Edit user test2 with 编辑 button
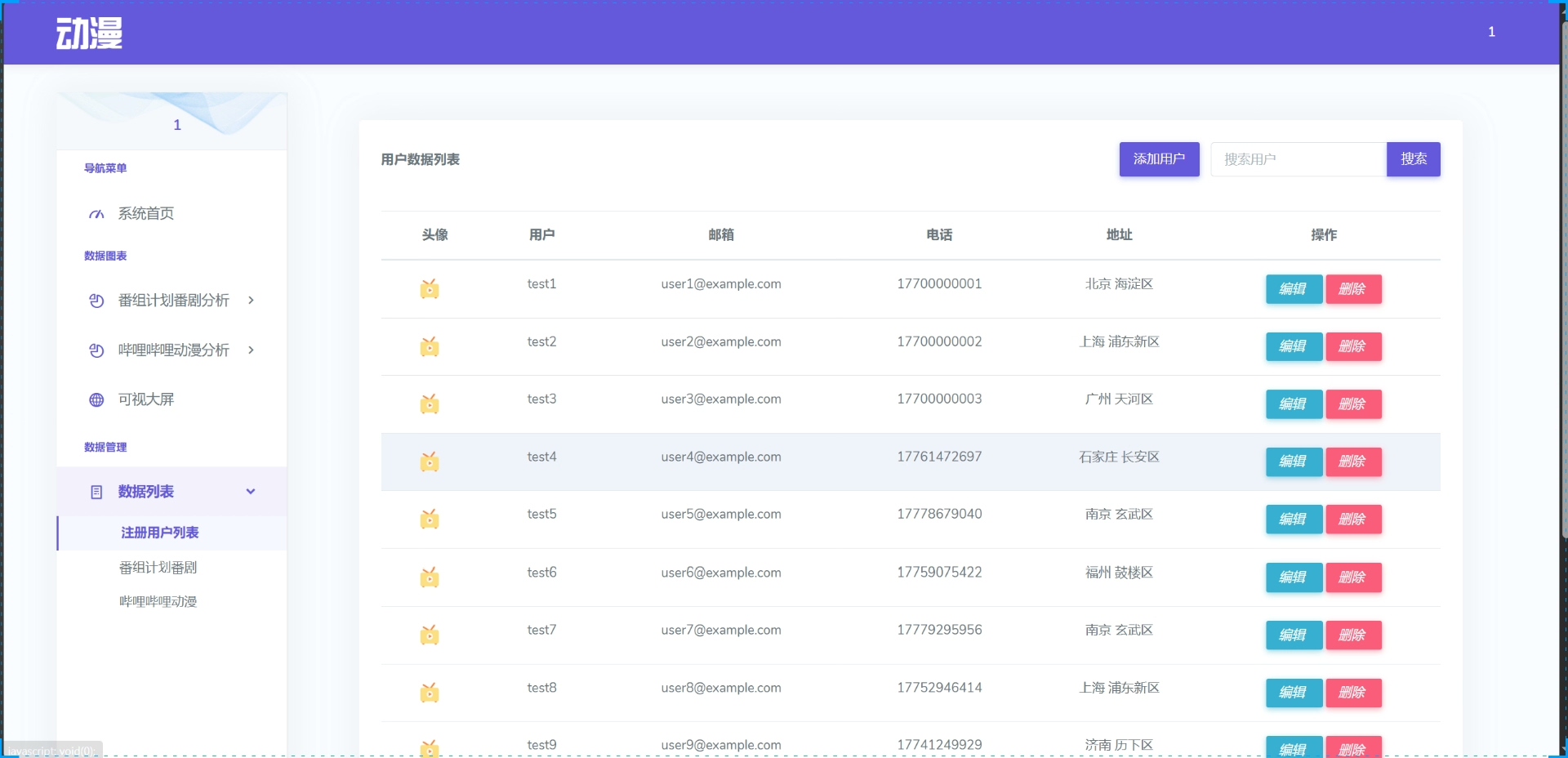Viewport: 1568px width, 758px height. (1294, 346)
